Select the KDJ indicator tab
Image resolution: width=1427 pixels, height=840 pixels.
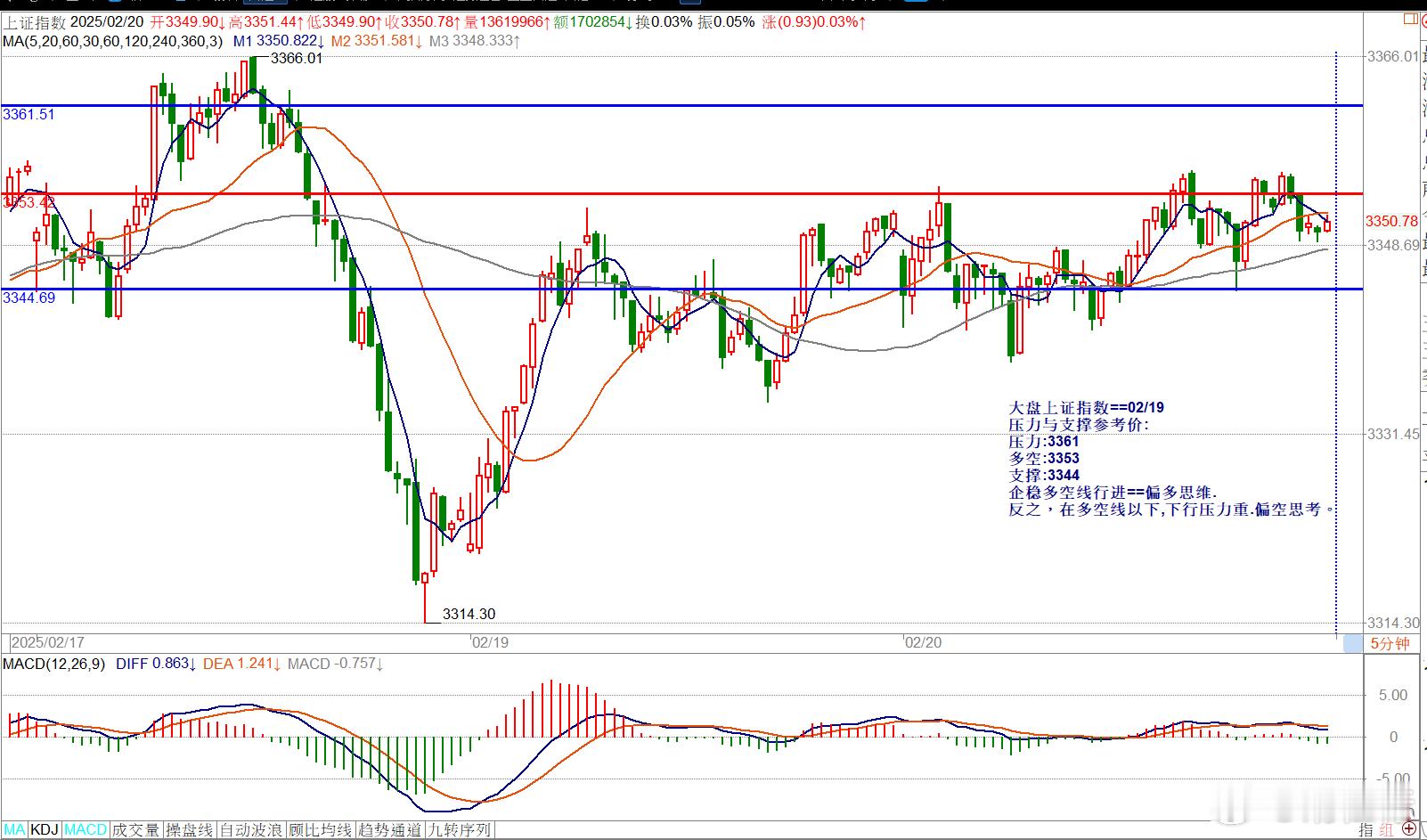coord(45,830)
